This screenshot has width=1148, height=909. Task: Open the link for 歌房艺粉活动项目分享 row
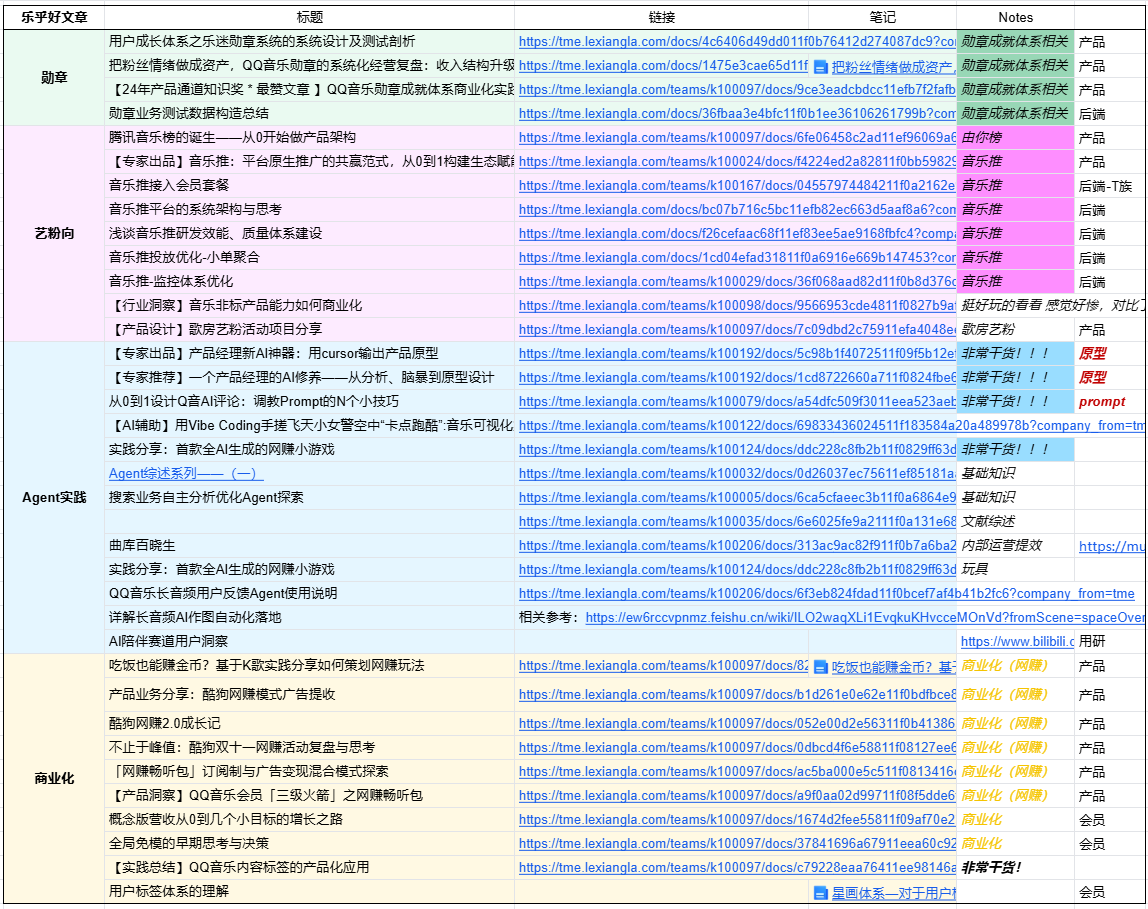[737, 329]
